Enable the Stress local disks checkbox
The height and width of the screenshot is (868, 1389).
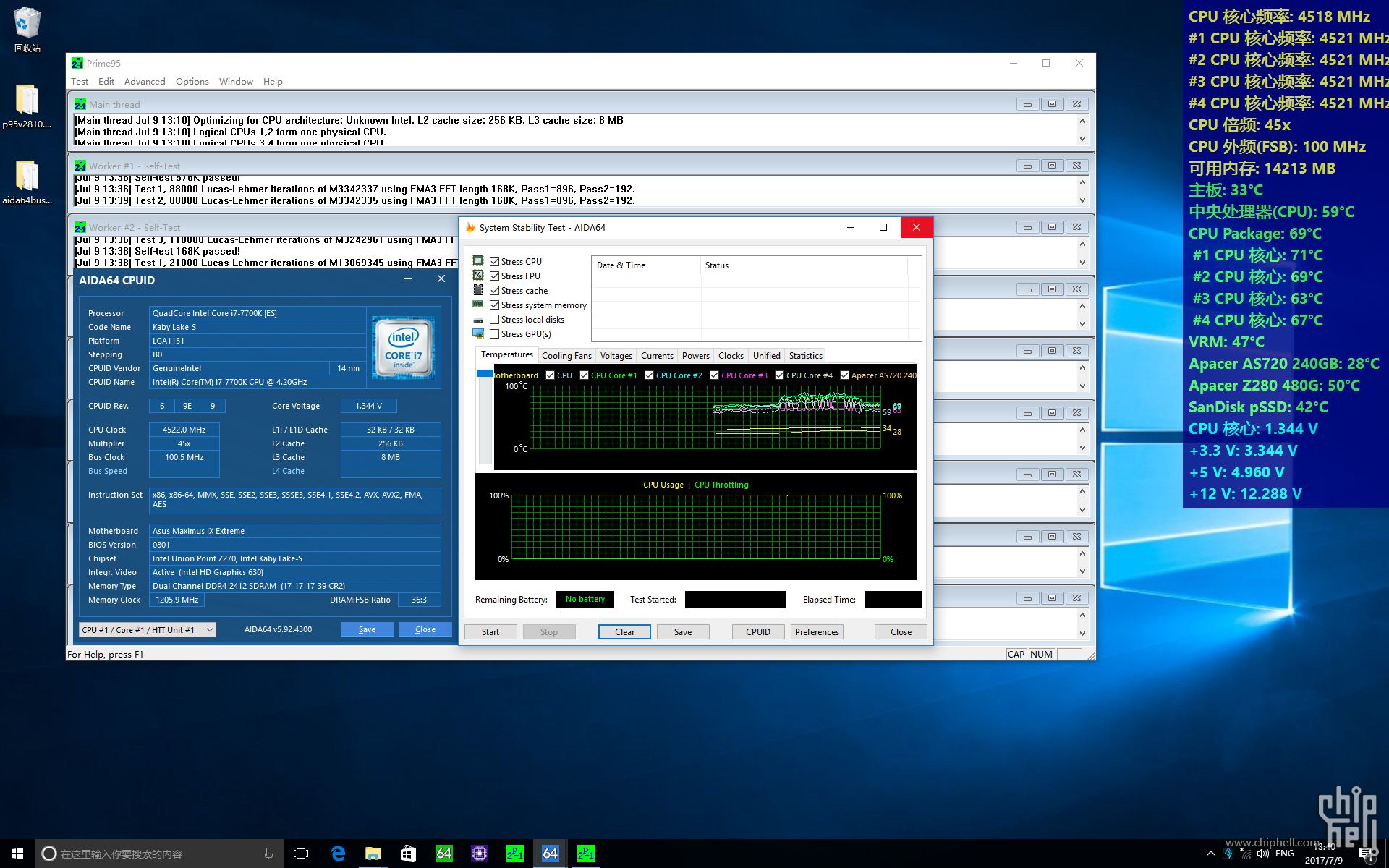tap(495, 319)
